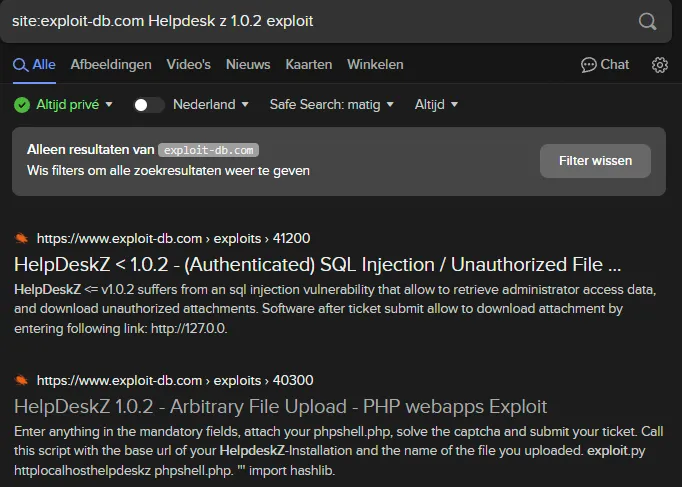Click the favicon of the 40300 result
Screen dimensions: 682x487
point(21,380)
